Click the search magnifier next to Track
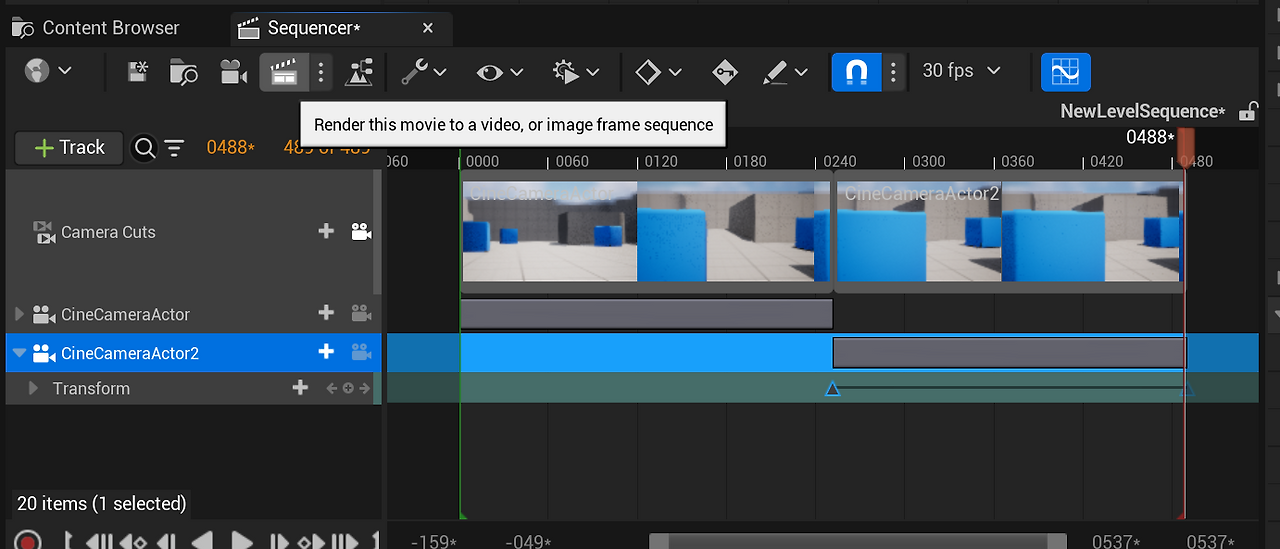 tap(145, 148)
